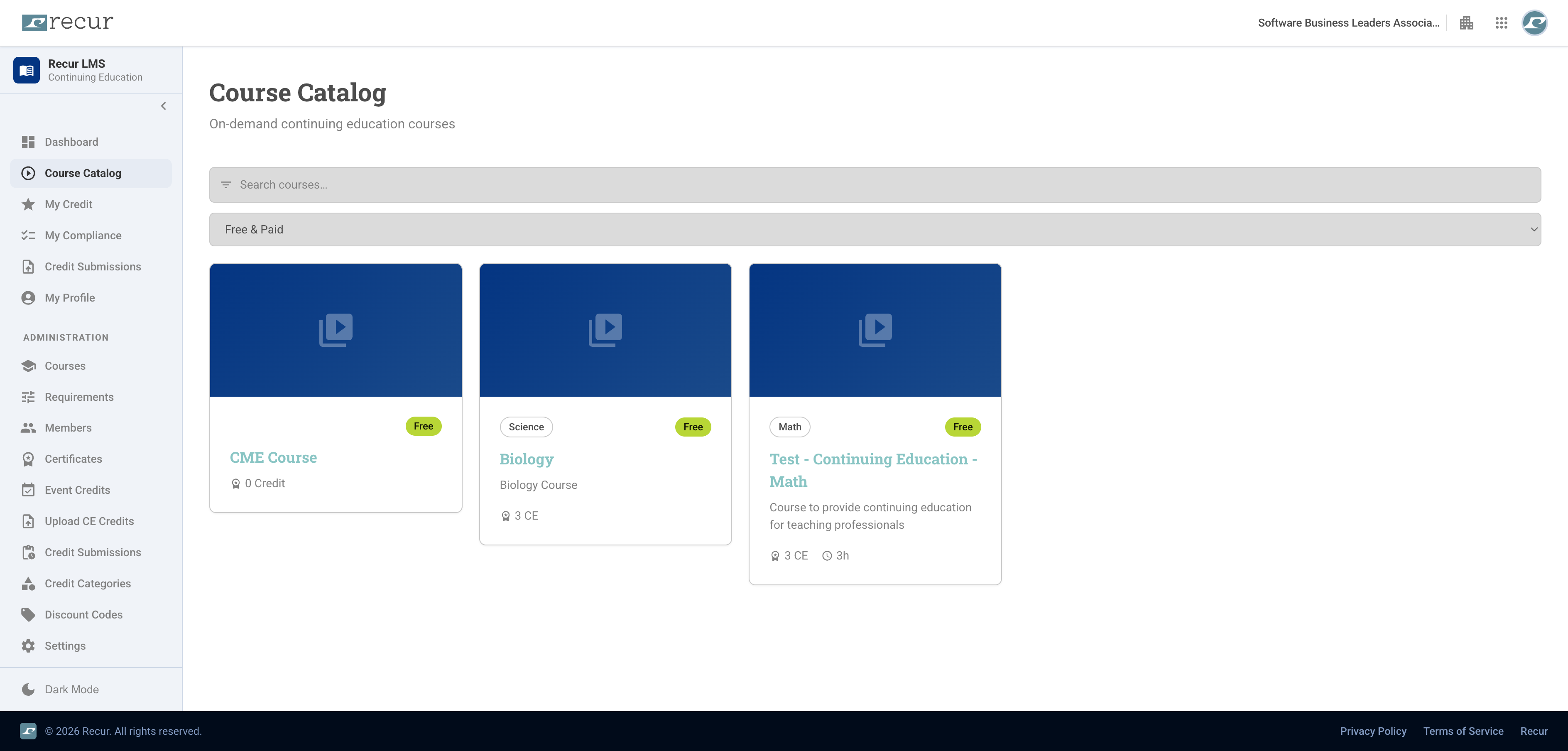Open the Upload CE Credits menu item
This screenshot has width=1568, height=751.
(x=91, y=521)
